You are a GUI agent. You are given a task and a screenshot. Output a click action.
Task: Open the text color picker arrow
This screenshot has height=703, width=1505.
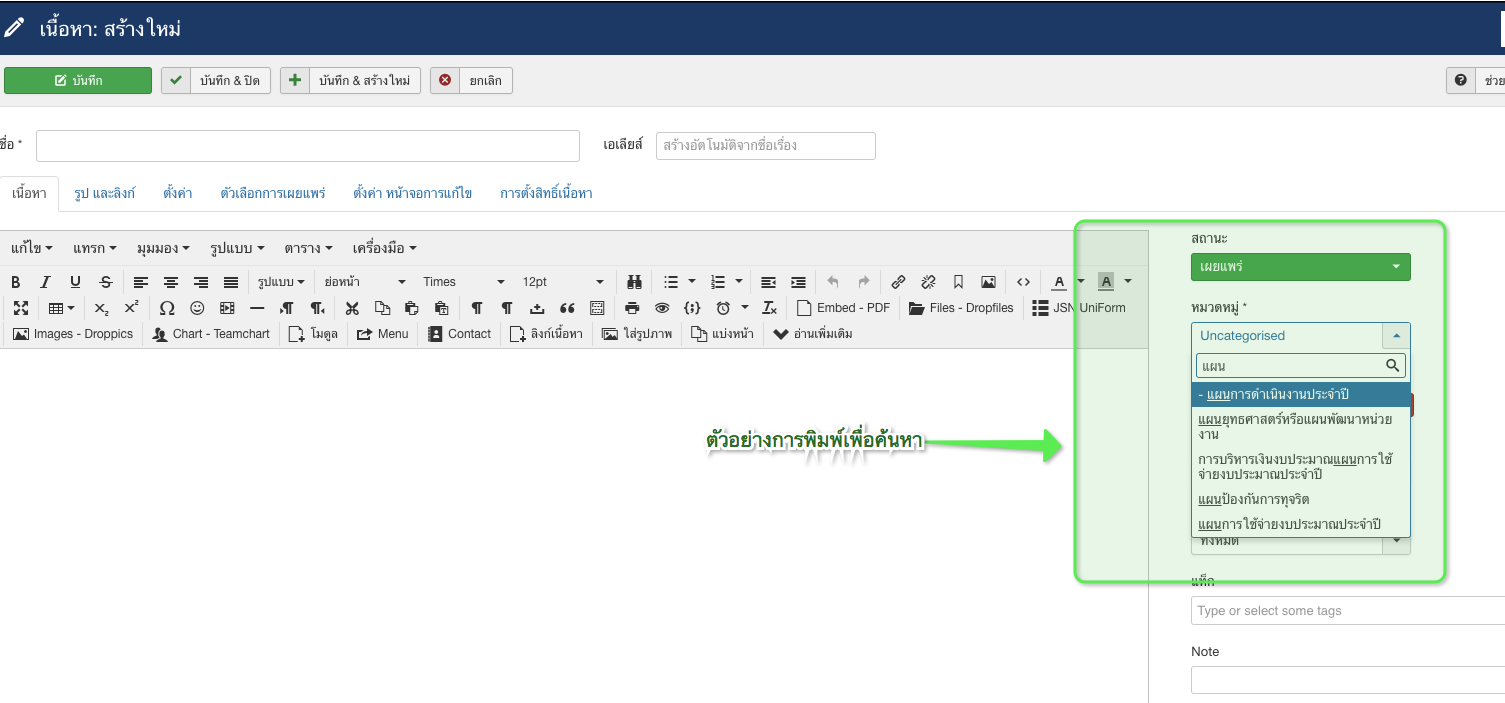[x=1080, y=282]
